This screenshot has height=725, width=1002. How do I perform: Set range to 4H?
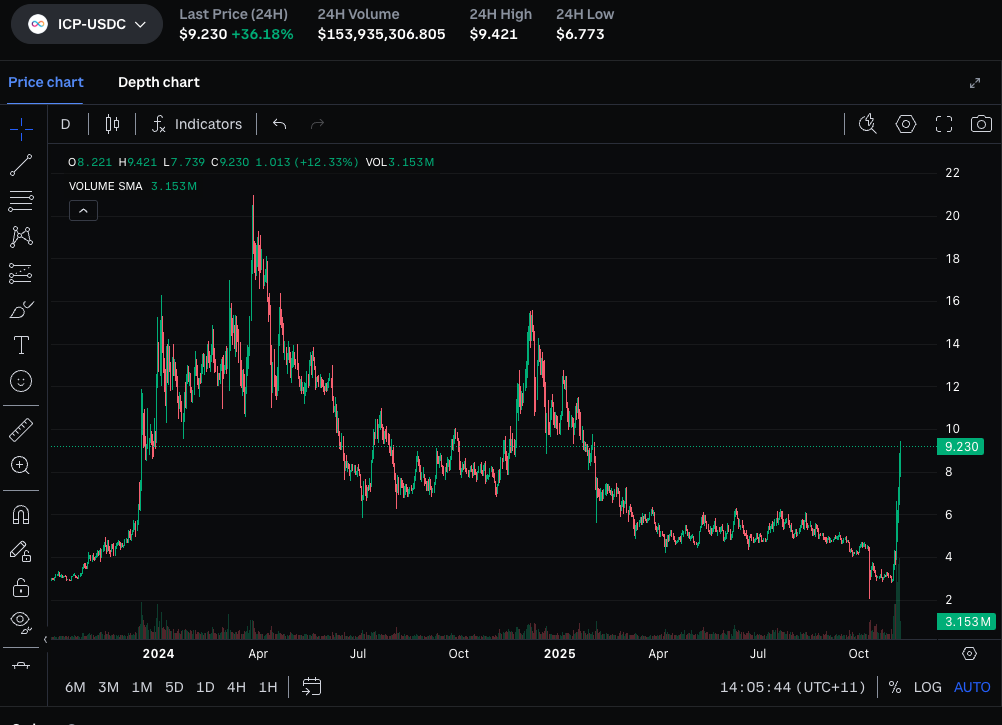(236, 687)
